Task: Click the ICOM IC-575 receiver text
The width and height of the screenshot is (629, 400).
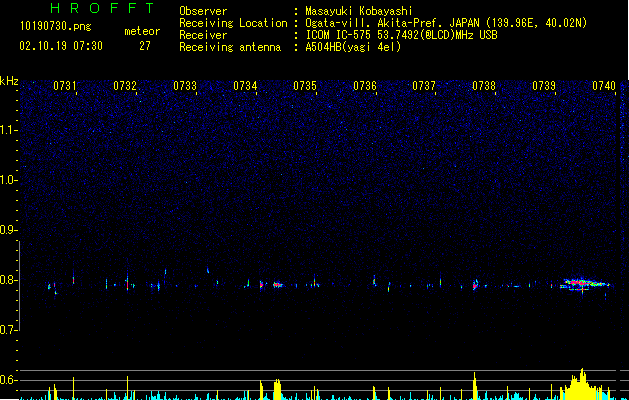Action: click(401, 35)
